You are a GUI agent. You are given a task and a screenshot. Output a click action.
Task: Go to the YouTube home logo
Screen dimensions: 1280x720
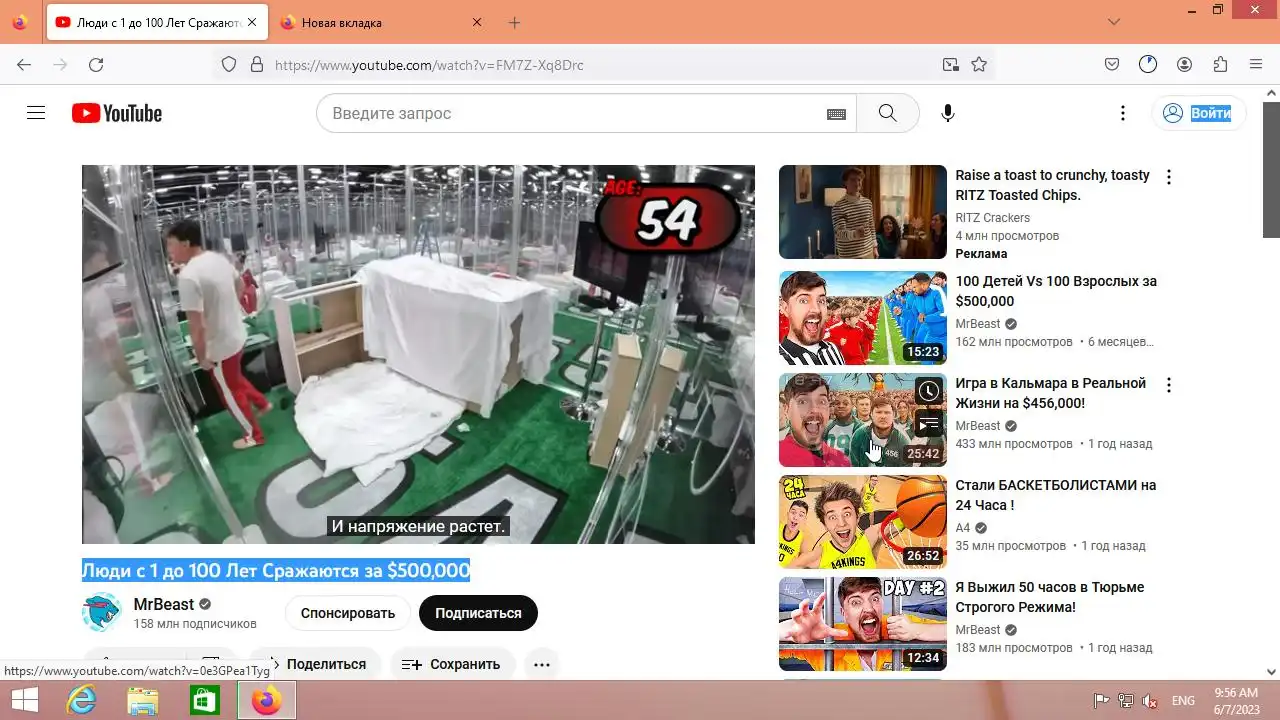117,113
